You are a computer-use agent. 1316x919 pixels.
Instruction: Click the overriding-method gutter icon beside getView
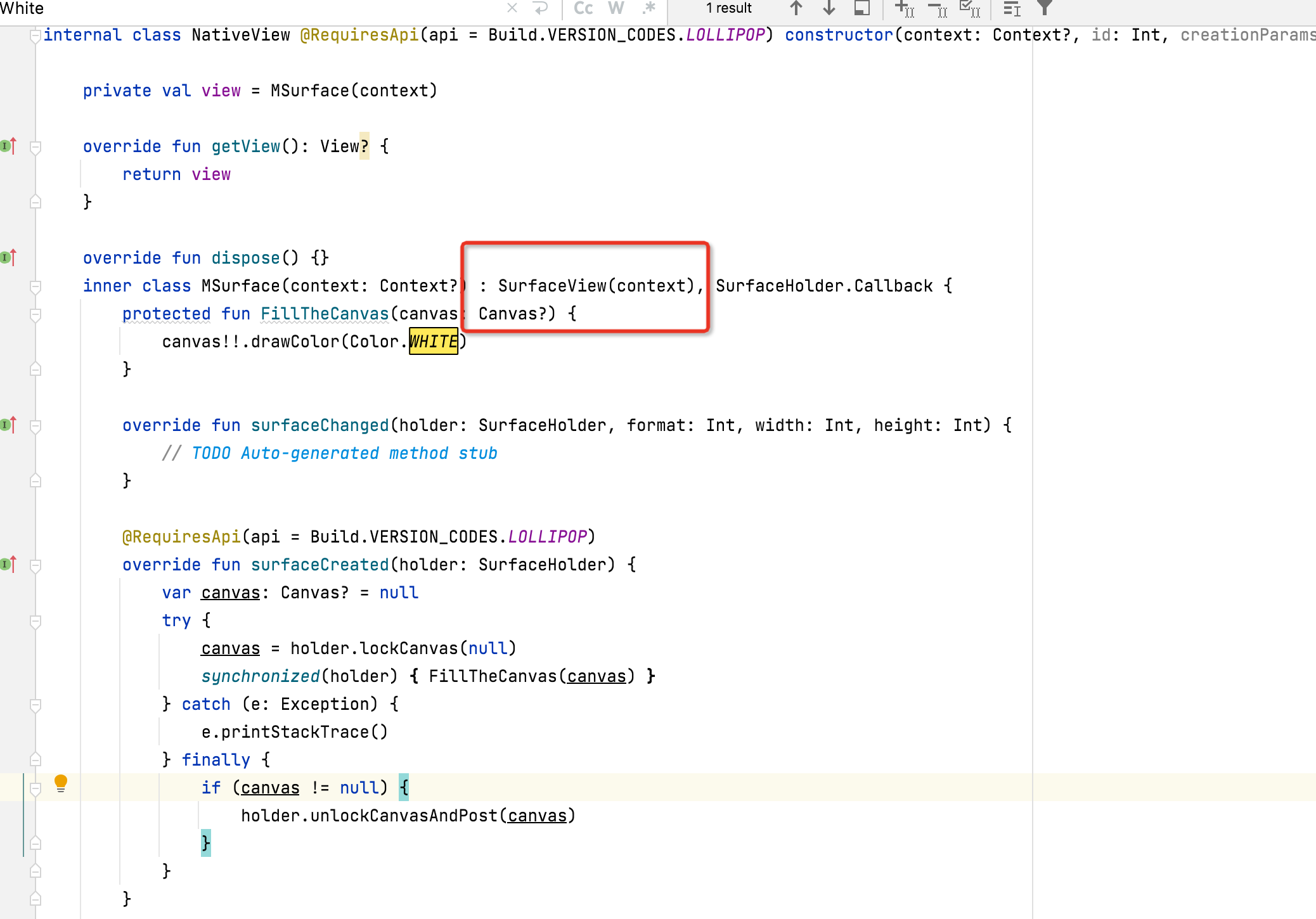pos(8,146)
